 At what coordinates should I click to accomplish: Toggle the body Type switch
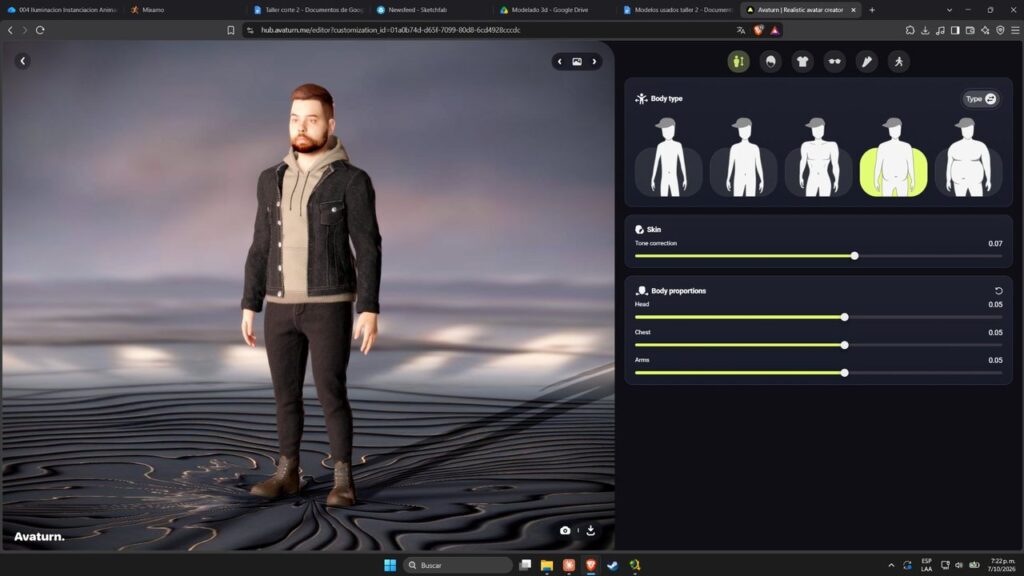click(981, 99)
